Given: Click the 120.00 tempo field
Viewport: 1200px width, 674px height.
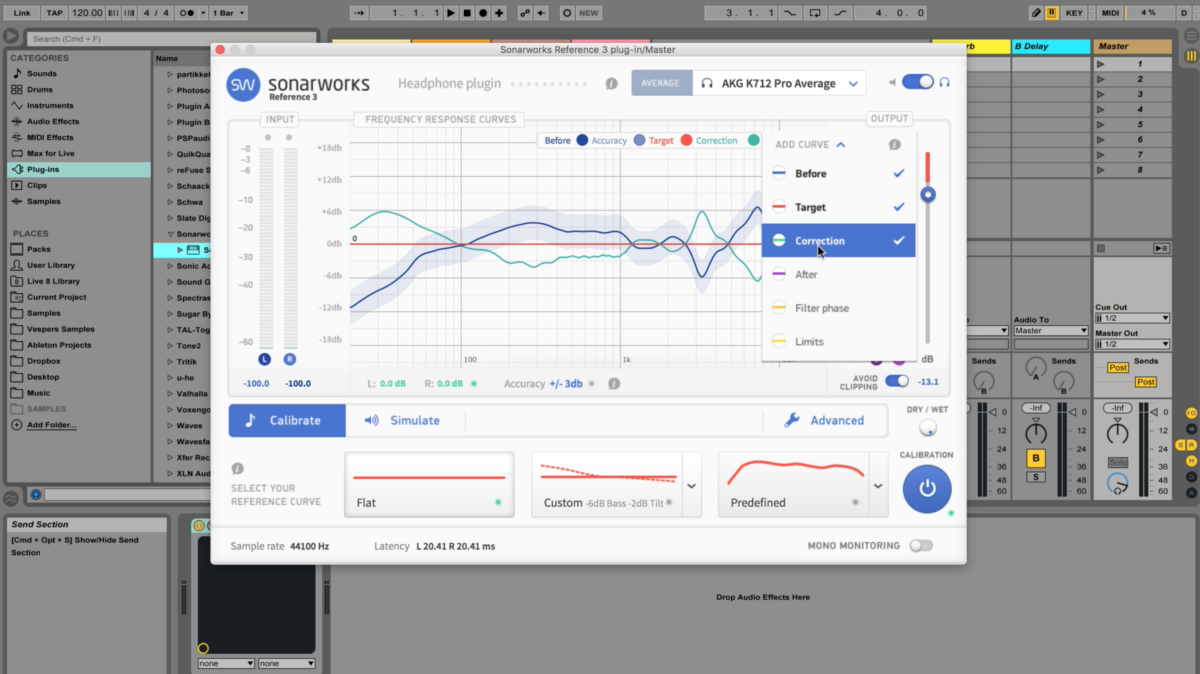Looking at the screenshot, I should point(88,13).
